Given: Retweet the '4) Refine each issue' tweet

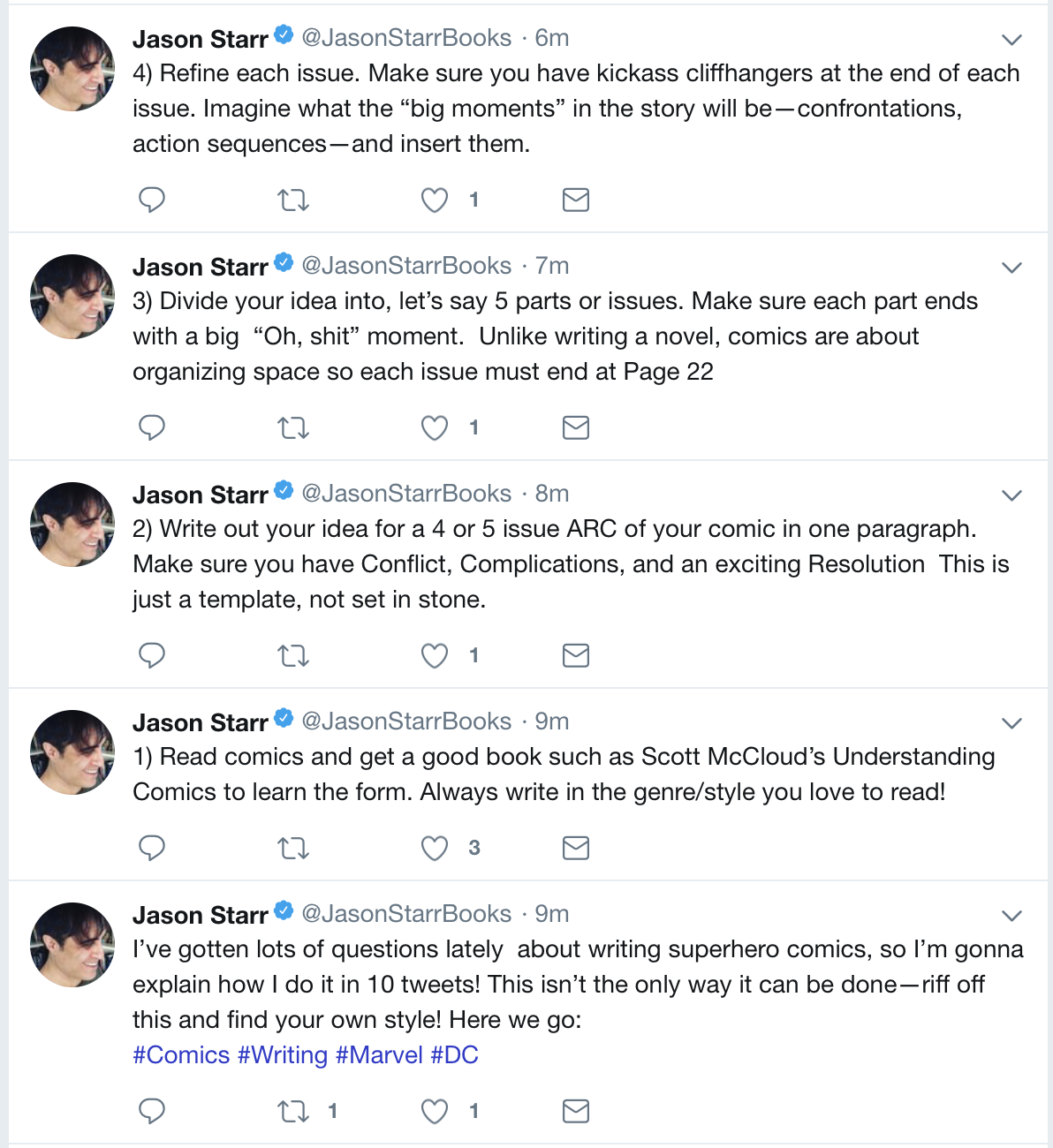Looking at the screenshot, I should pos(293,200).
